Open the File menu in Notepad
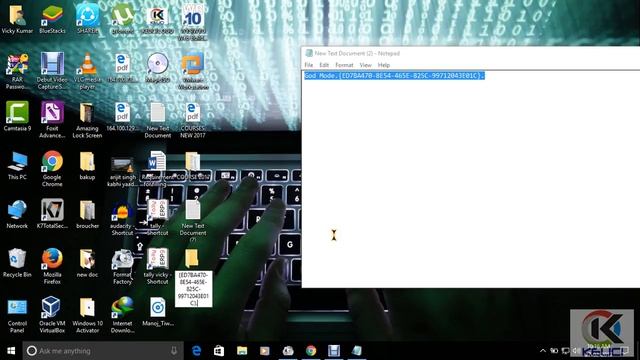Screen dimensions: 640x360 (x=309, y=65)
